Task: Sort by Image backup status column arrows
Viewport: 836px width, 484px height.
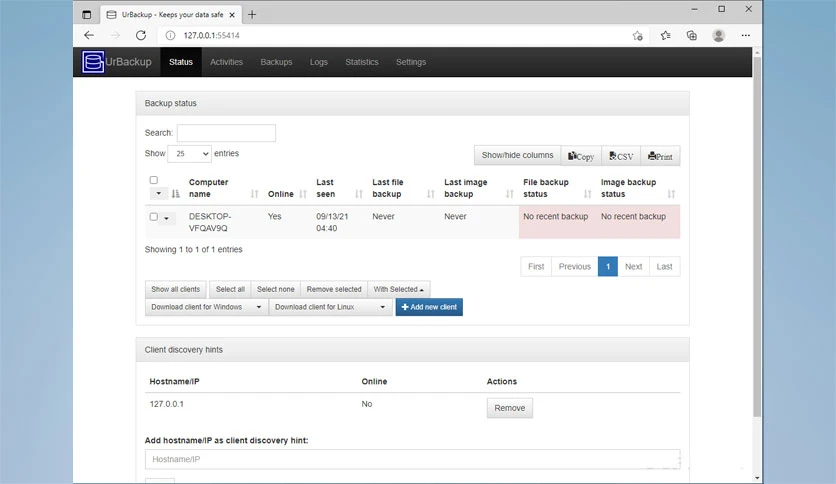Action: tap(671, 194)
